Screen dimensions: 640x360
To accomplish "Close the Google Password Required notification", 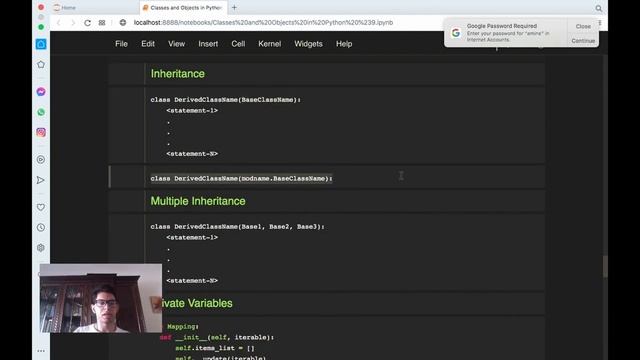I will click(583, 26).
